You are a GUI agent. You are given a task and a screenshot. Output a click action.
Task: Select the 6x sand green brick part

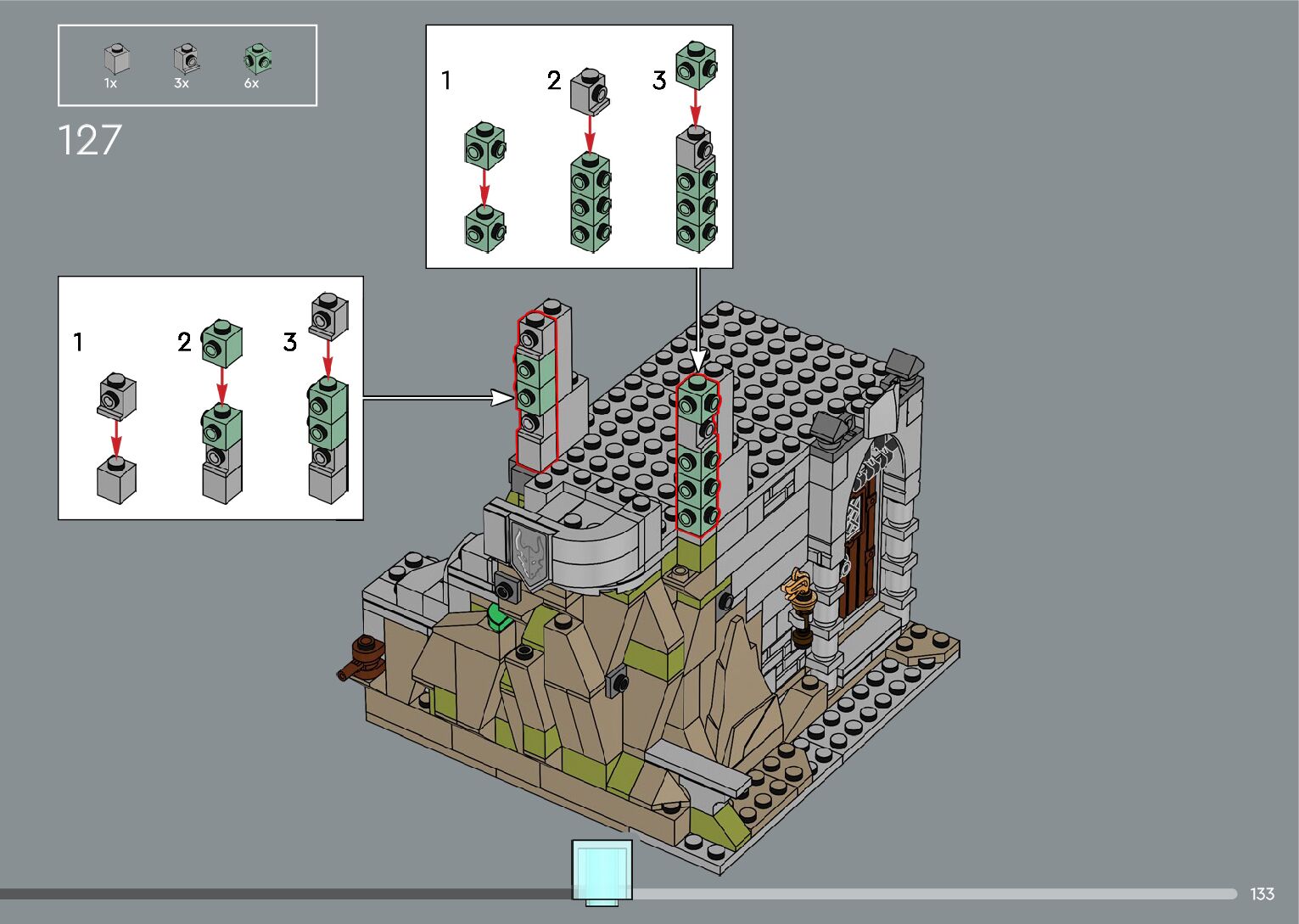257,59
